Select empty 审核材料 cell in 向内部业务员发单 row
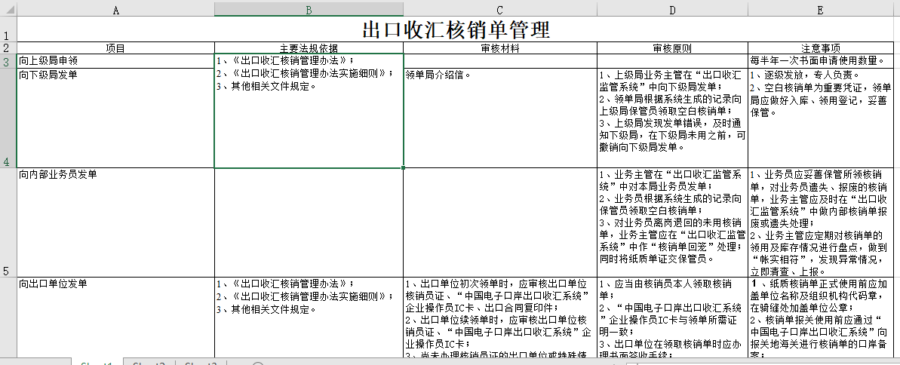Viewport: 900px width, 365px height. click(500, 223)
